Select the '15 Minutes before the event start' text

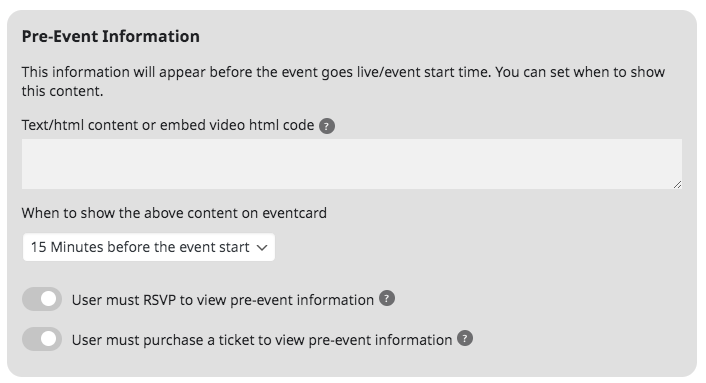(x=140, y=247)
